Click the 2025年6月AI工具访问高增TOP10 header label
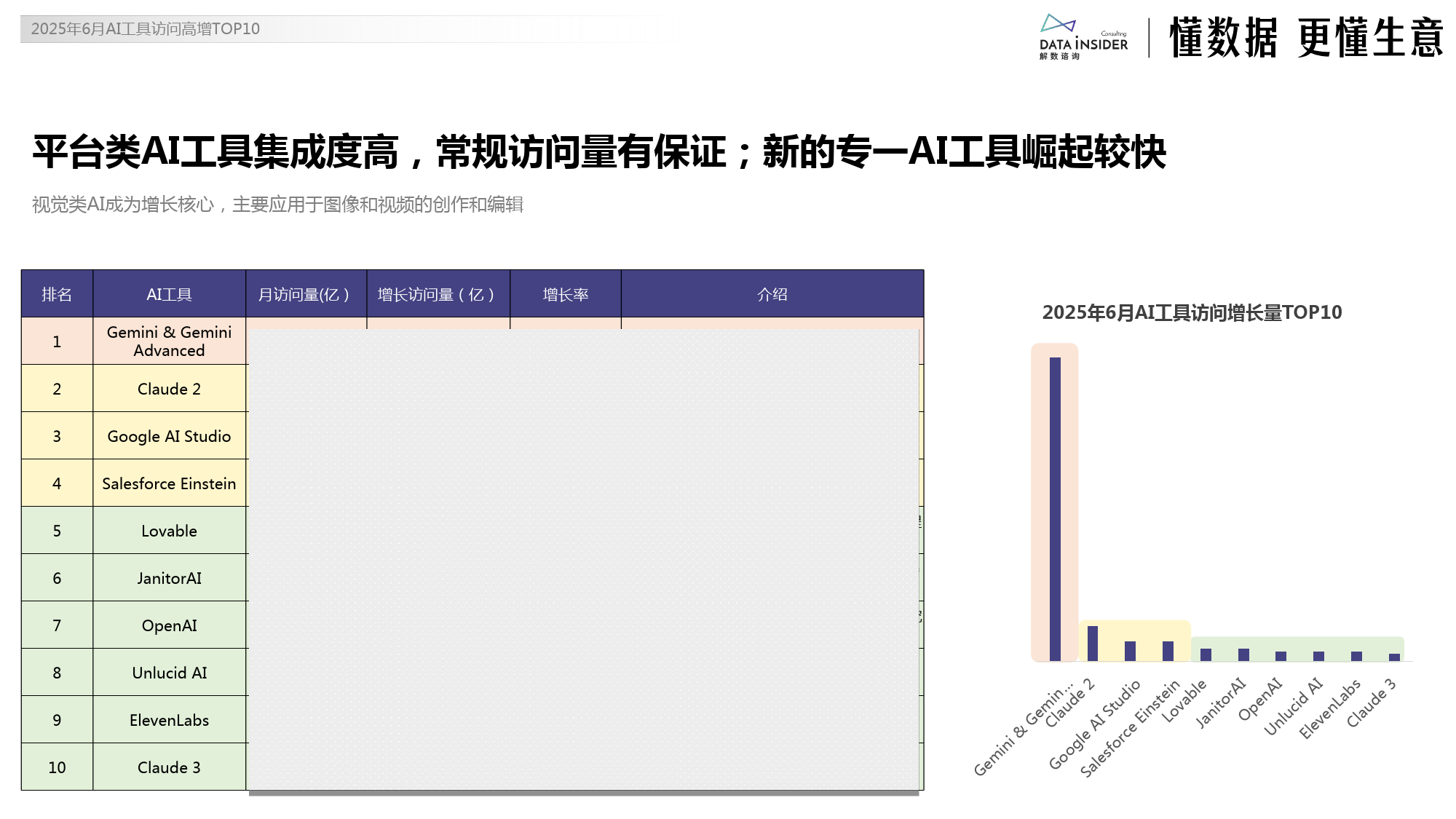 (x=145, y=29)
